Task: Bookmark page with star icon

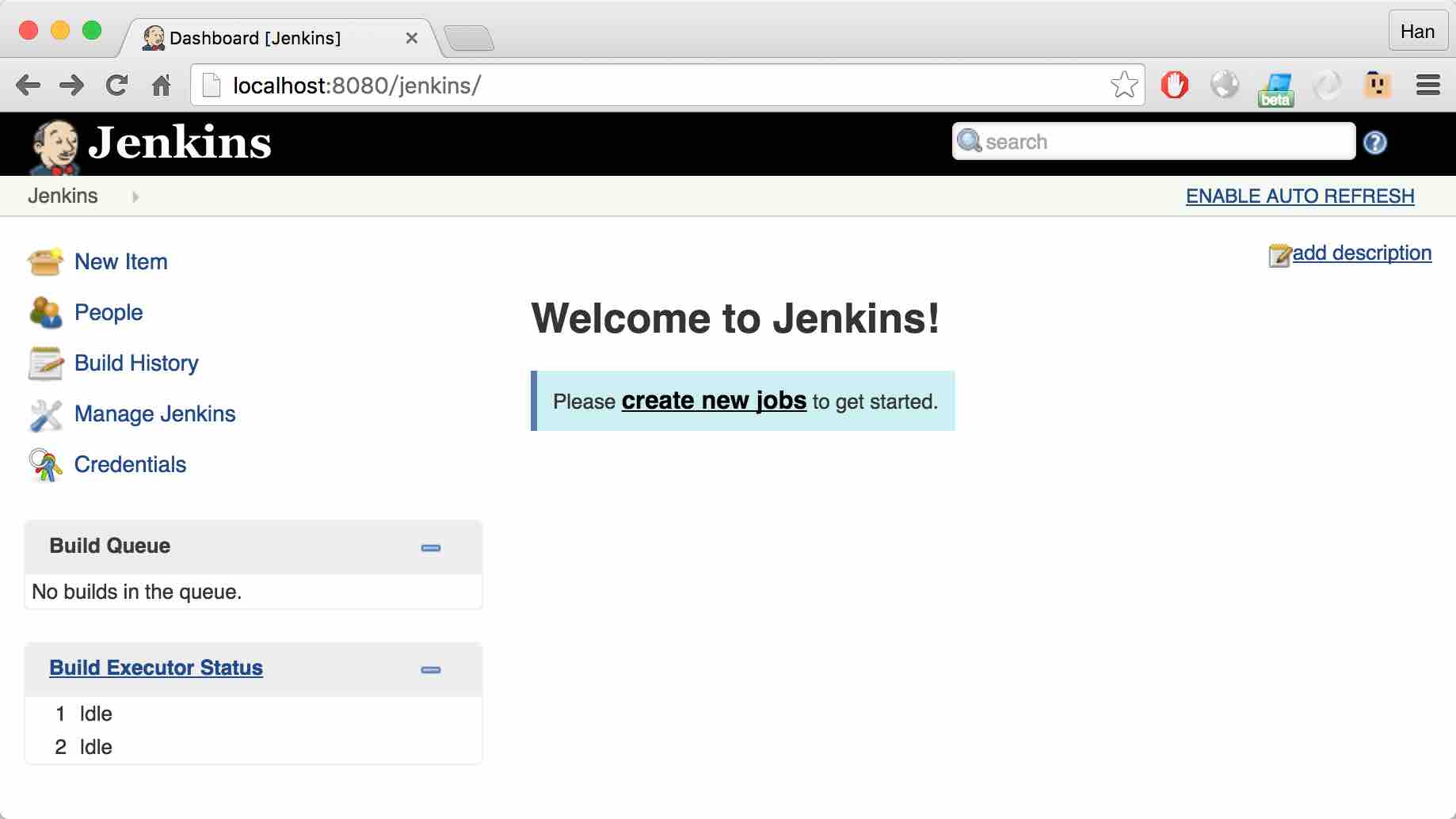Action: 1123,85
